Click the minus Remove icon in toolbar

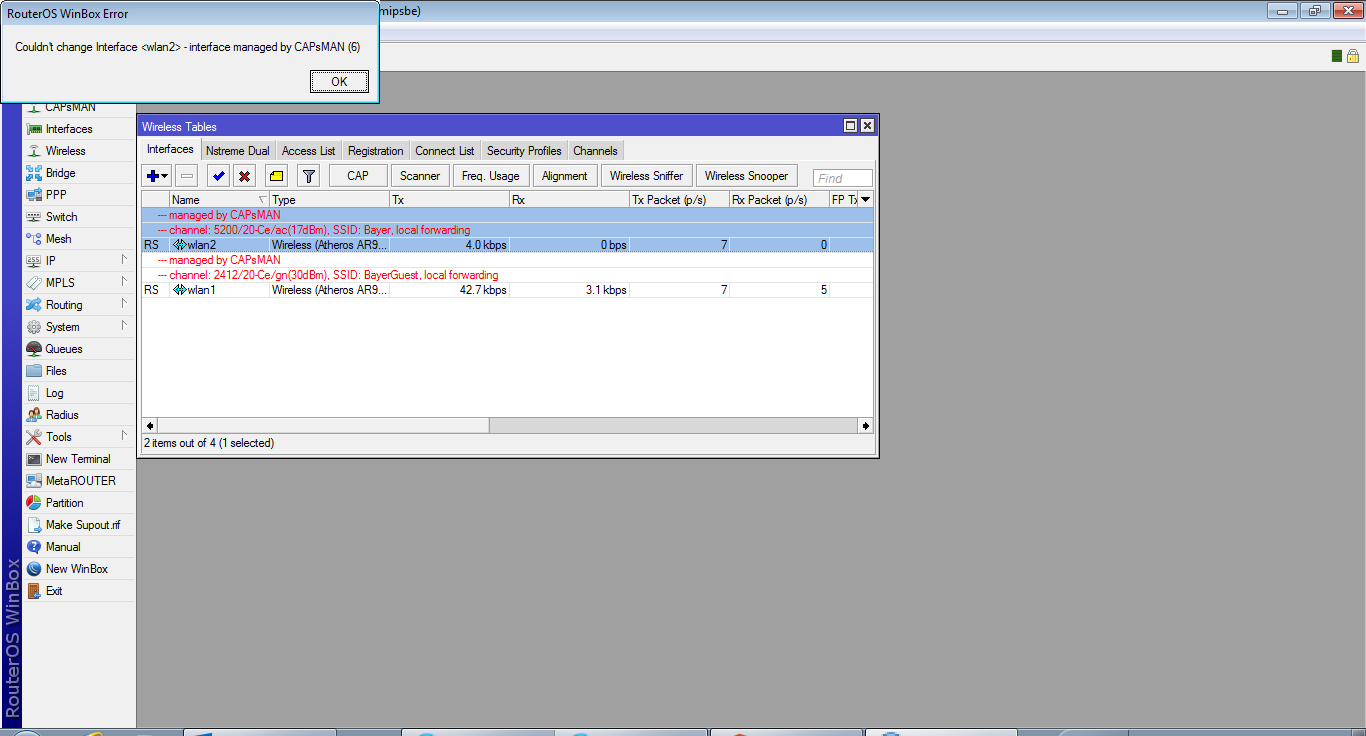pos(187,176)
